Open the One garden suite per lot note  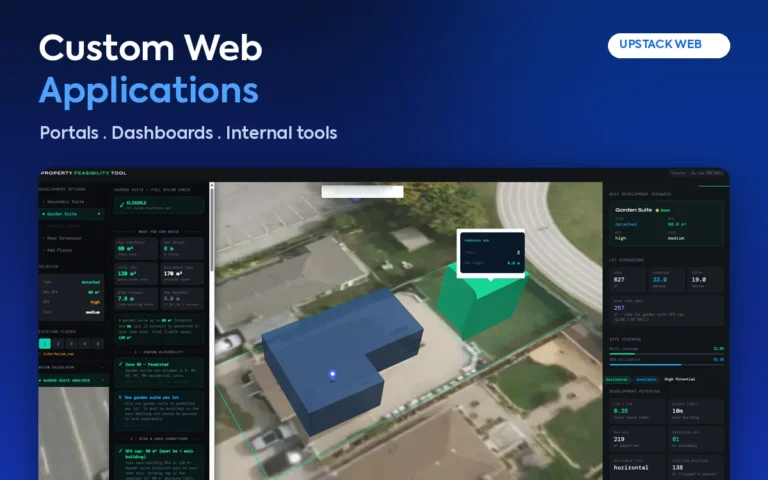click(159, 408)
